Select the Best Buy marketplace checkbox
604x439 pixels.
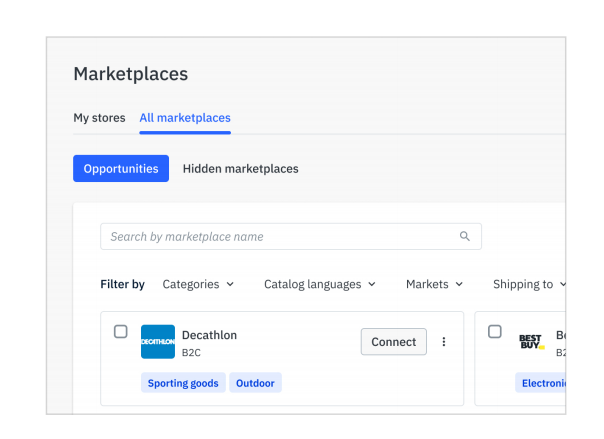pos(495,332)
